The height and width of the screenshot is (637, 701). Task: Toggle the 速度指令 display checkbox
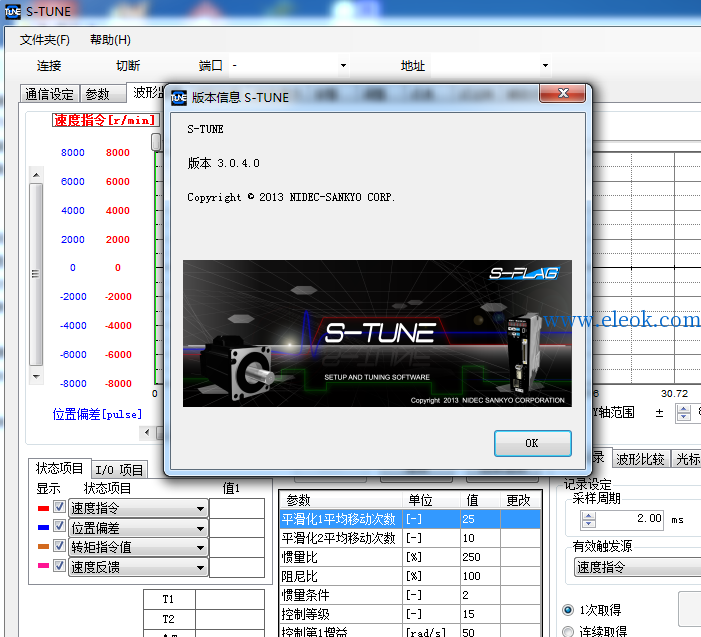coord(59,506)
